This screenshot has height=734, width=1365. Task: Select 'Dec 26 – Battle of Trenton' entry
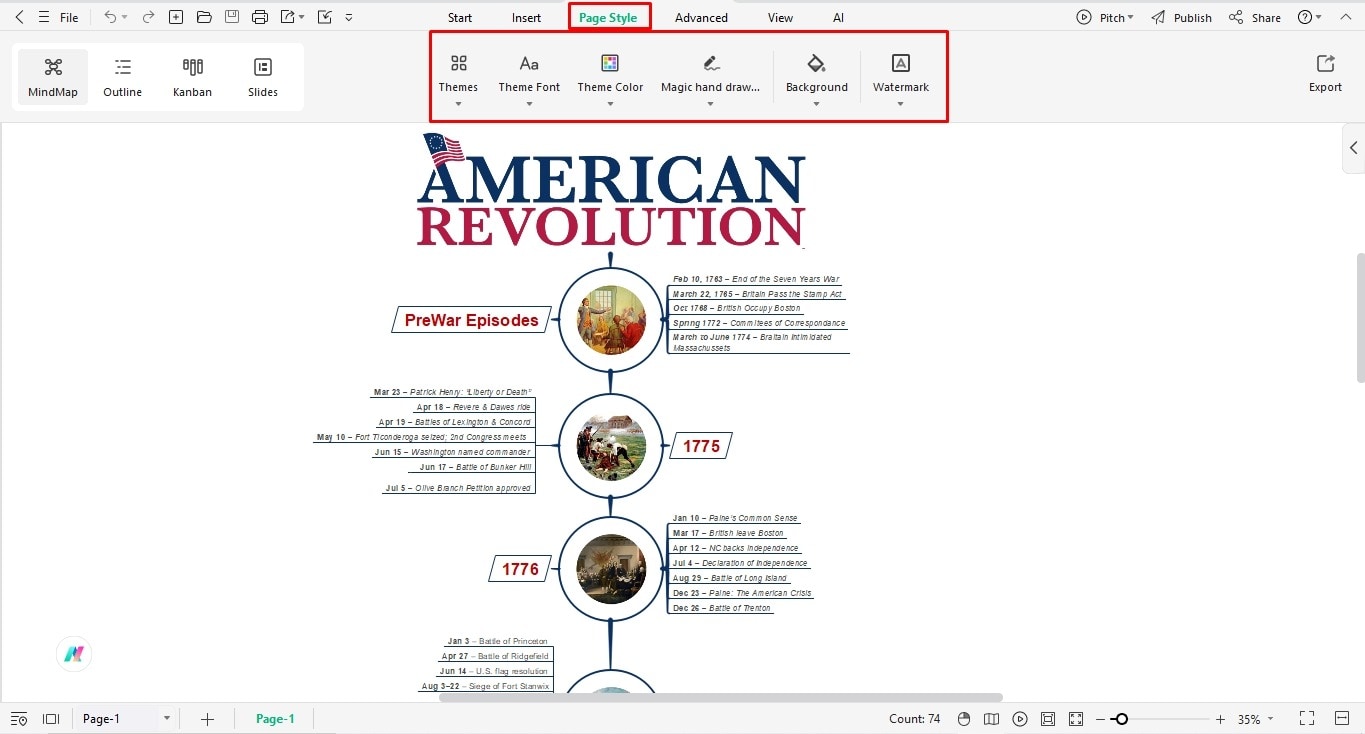pyautogui.click(x=721, y=608)
